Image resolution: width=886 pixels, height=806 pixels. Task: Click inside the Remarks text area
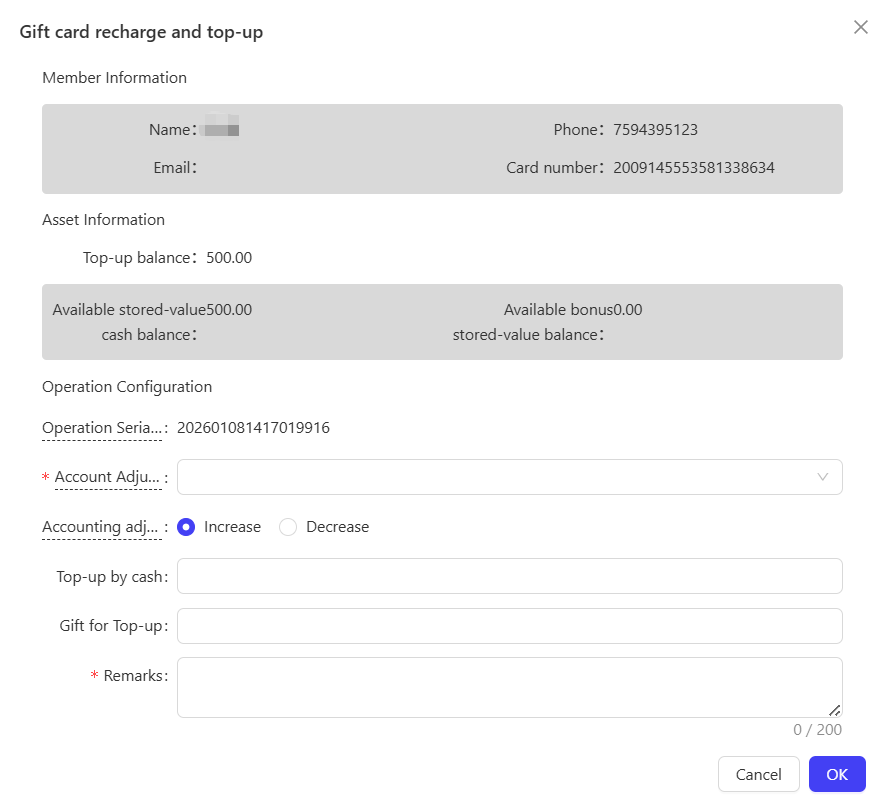[x=510, y=687]
